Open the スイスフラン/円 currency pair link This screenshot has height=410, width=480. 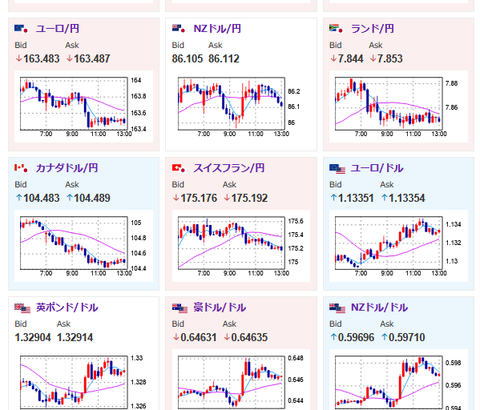pos(229,168)
